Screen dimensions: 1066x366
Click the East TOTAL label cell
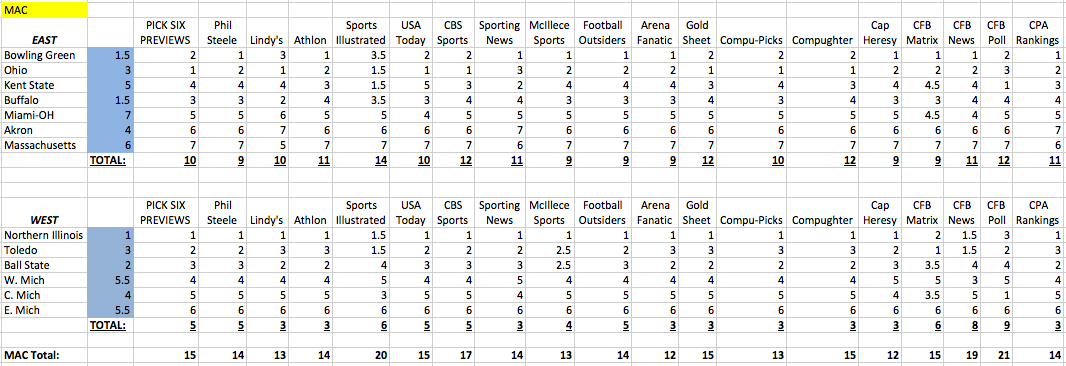tap(111, 160)
